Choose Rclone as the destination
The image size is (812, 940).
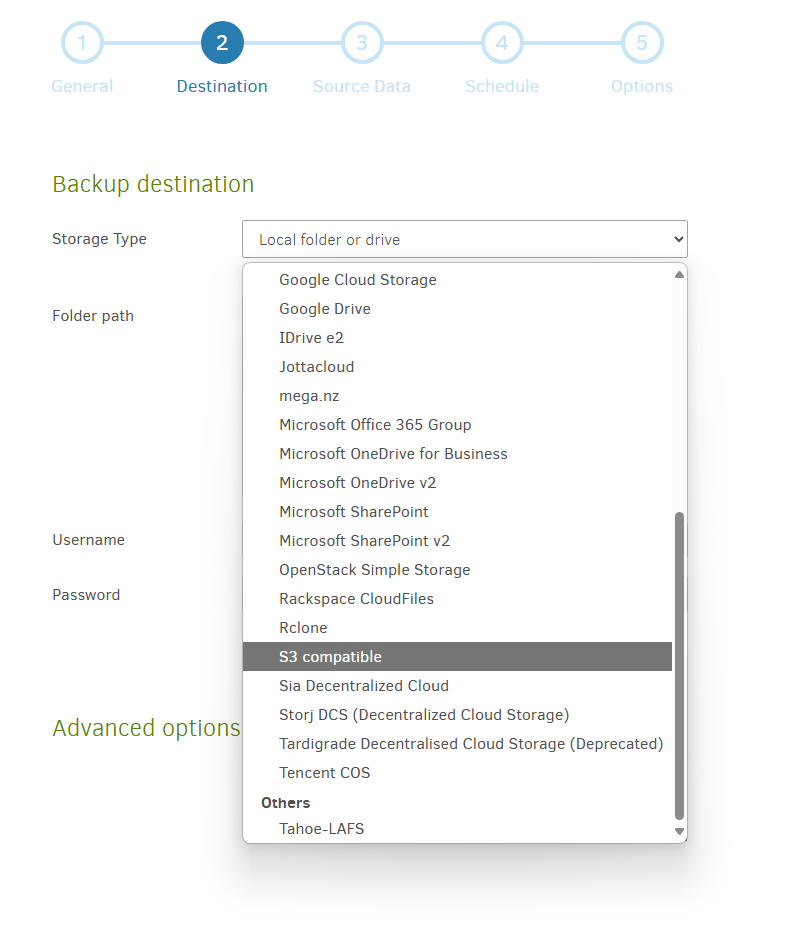[303, 627]
